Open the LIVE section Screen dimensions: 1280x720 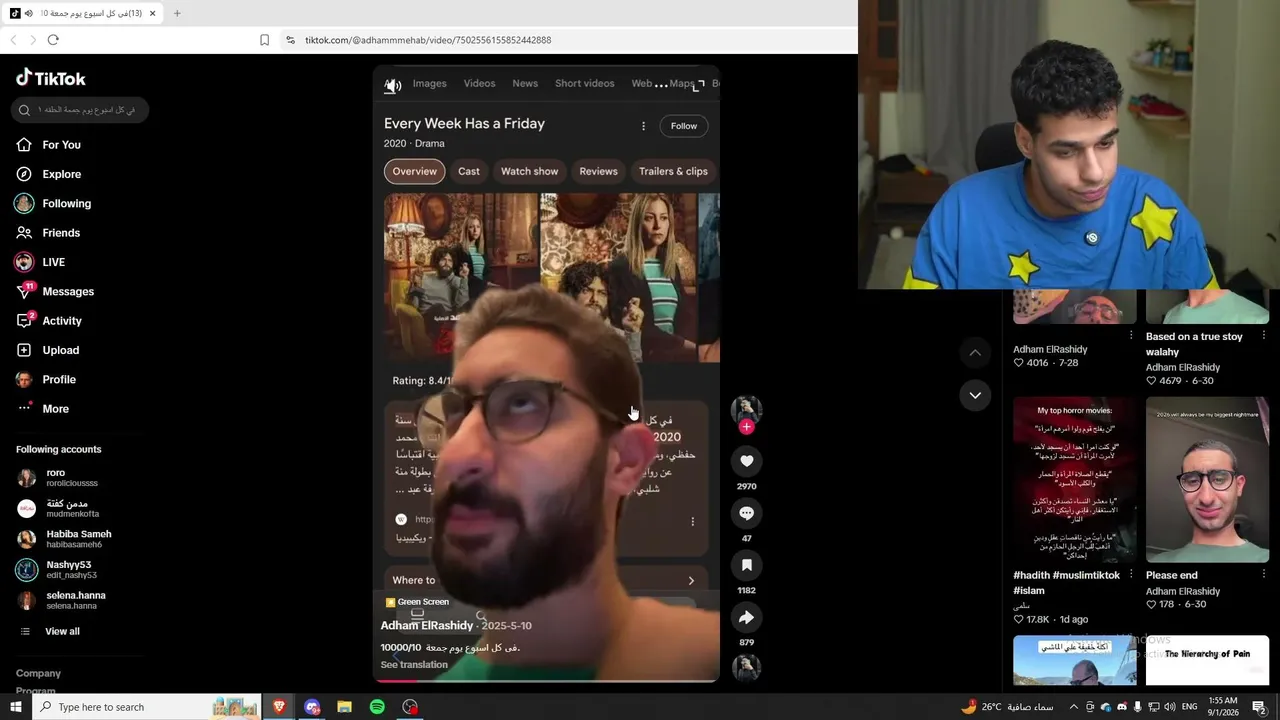(53, 262)
